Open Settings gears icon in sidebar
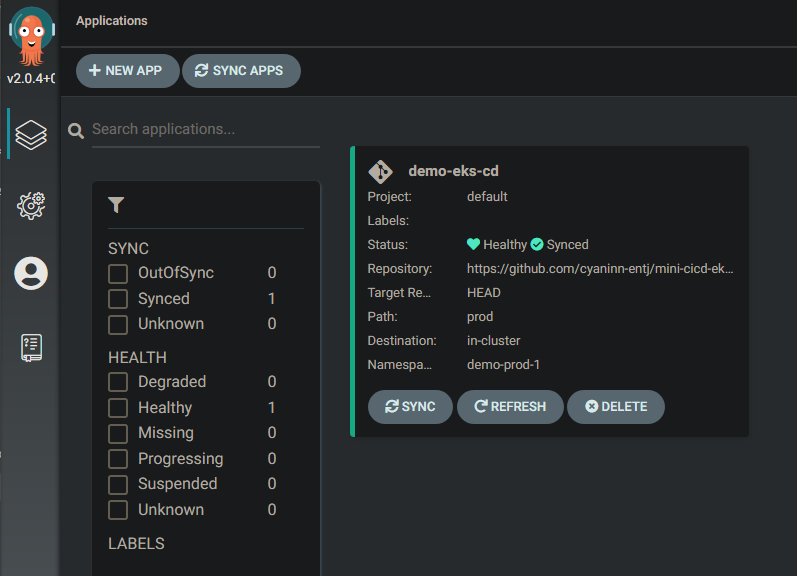 tap(31, 205)
